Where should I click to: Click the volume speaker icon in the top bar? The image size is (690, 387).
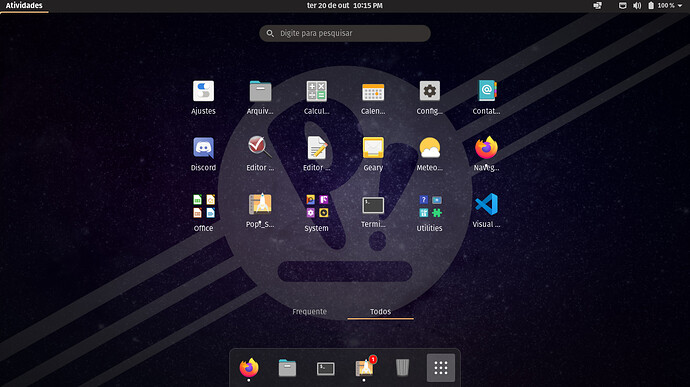[x=637, y=6]
